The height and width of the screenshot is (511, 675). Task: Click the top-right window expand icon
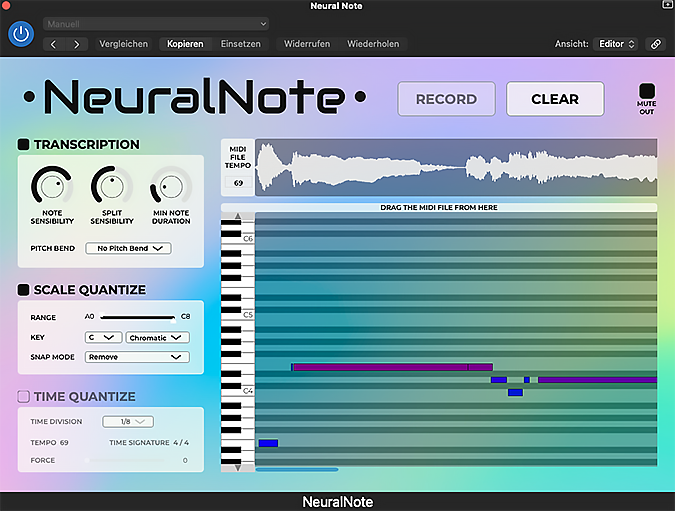click(667, 5)
